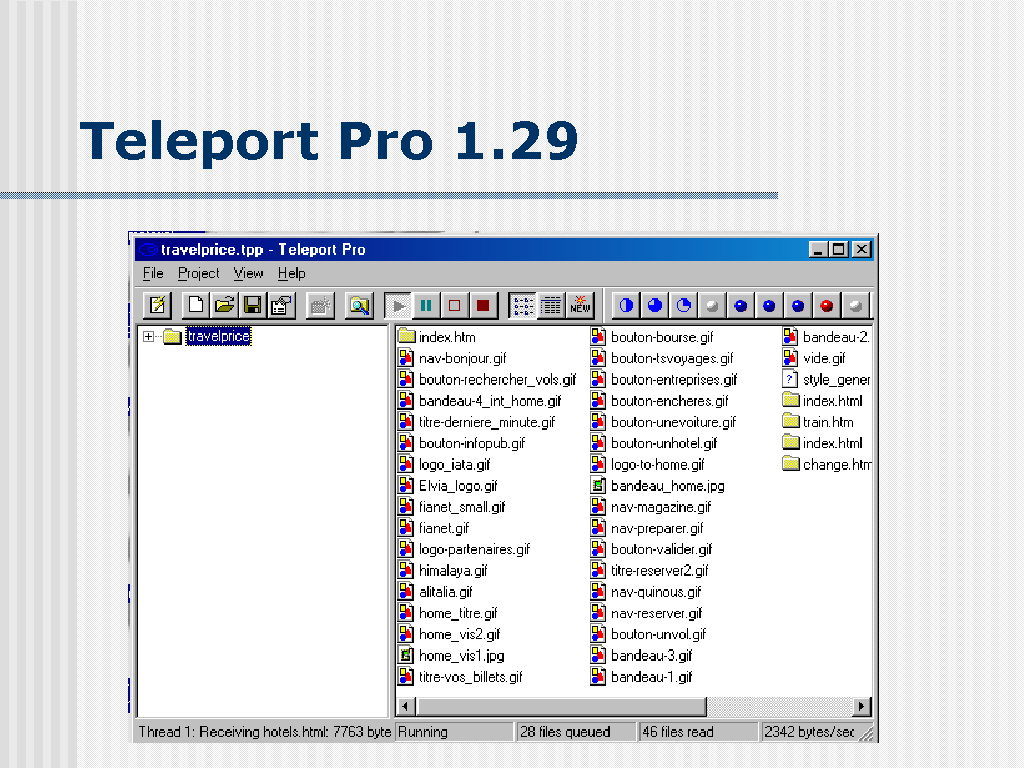Image resolution: width=1024 pixels, height=768 pixels.
Task: Open the View menu
Action: (248, 273)
